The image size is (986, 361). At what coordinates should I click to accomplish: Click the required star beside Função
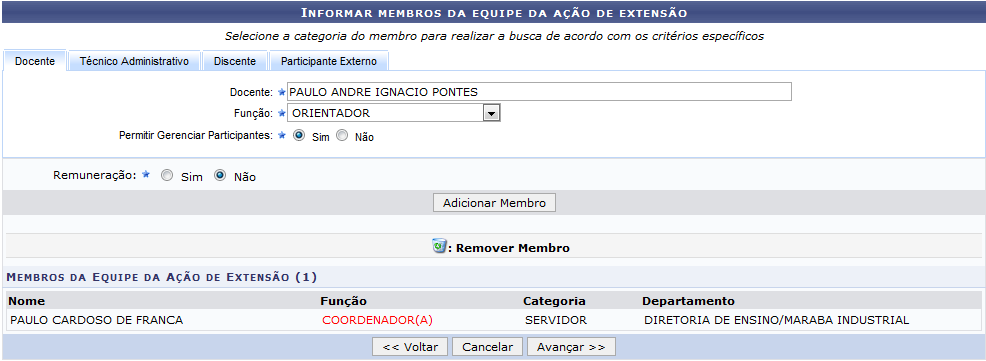(x=282, y=113)
